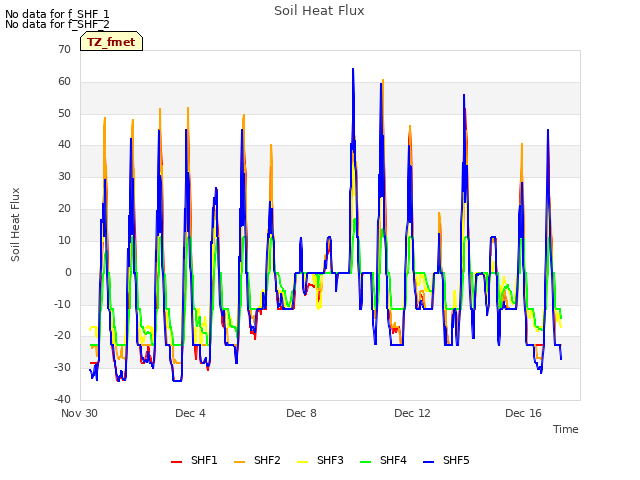Select the SHF2 legend label

267,460
